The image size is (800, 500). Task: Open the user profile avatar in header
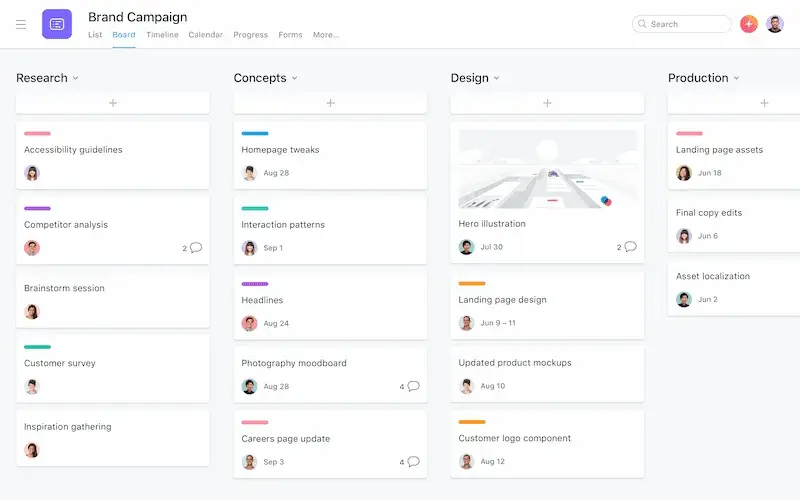775,24
